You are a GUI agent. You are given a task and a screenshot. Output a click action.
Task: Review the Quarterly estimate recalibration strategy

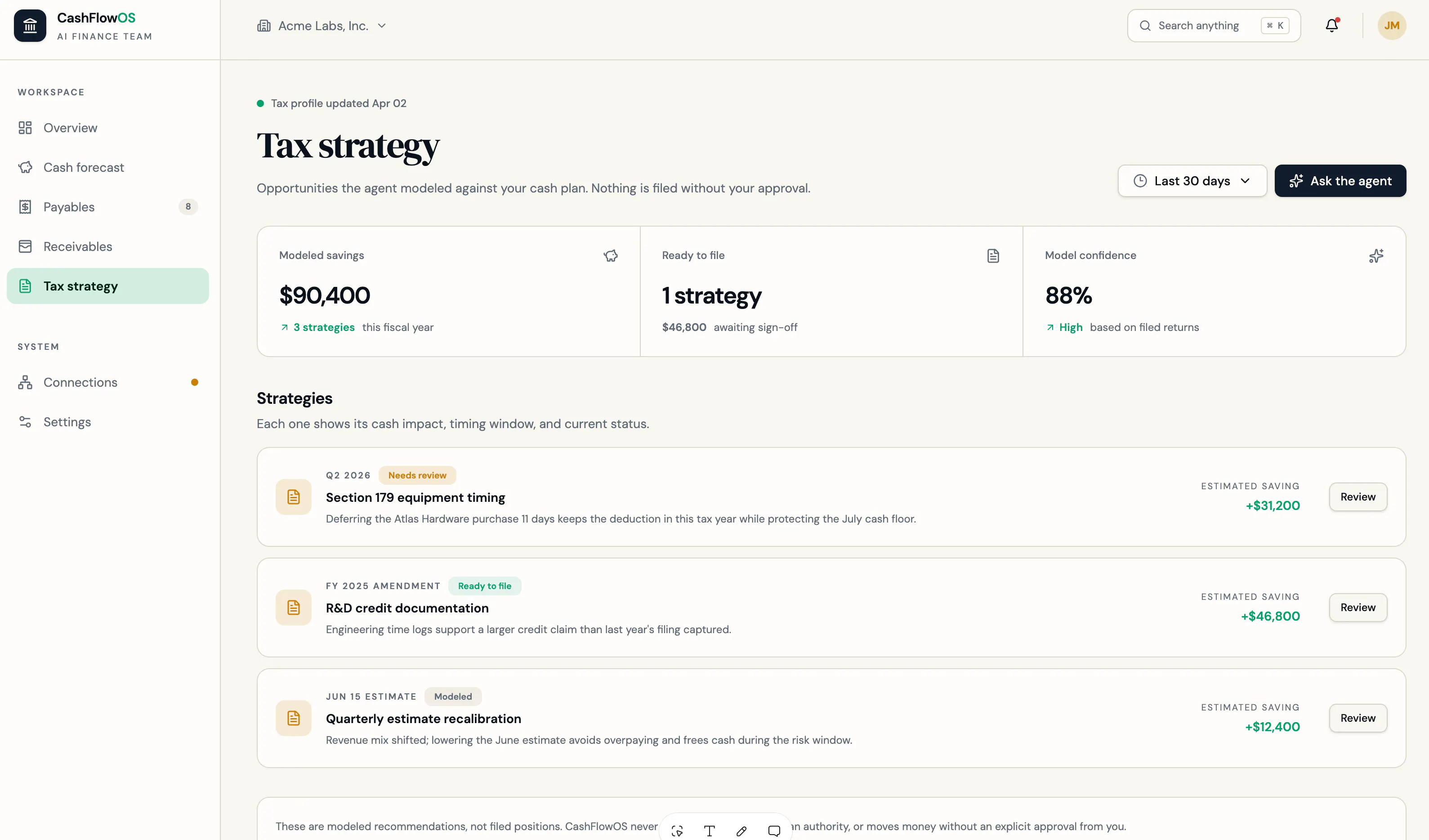pos(1358,718)
